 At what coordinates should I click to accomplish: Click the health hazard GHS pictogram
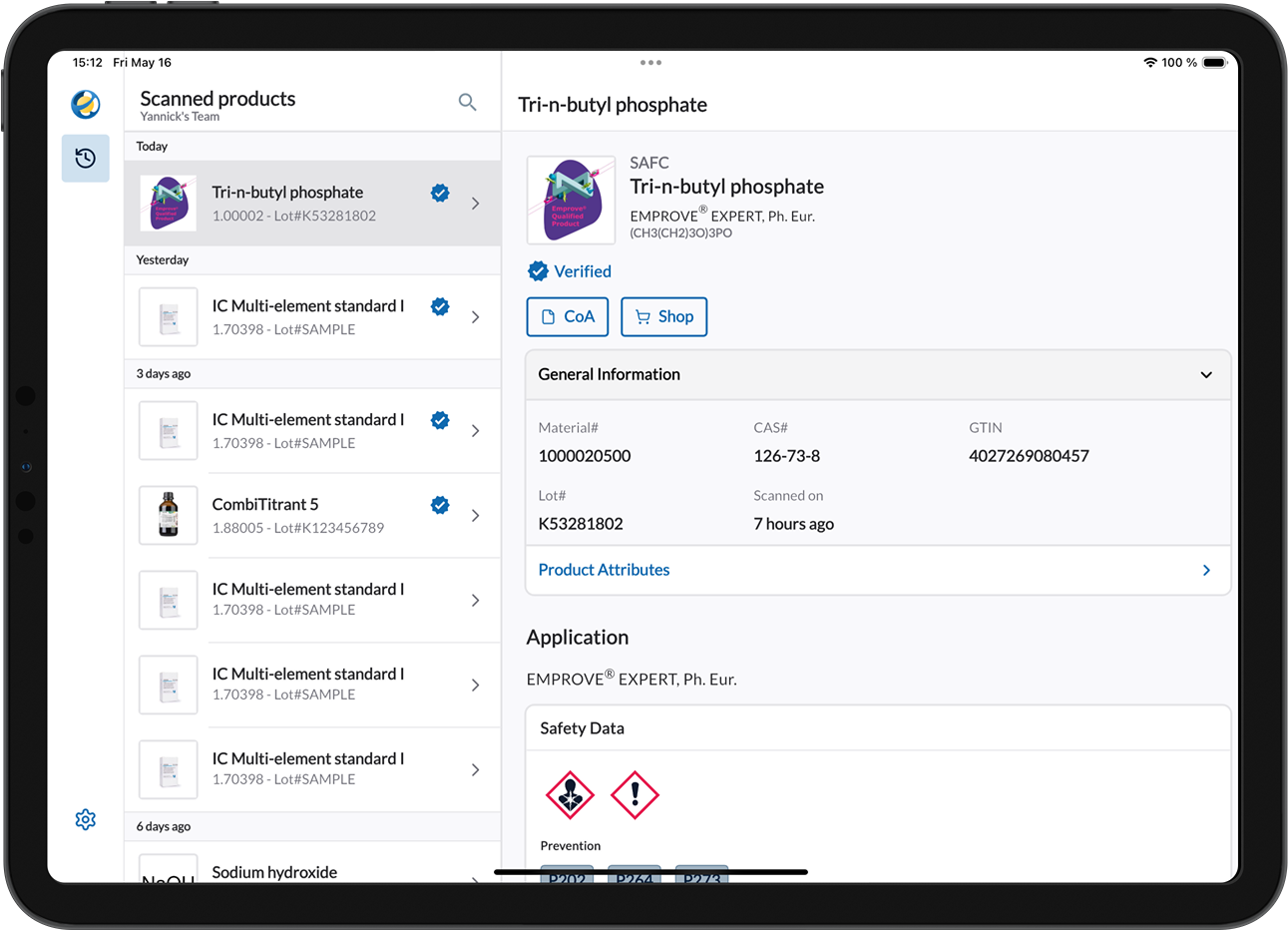tap(570, 795)
